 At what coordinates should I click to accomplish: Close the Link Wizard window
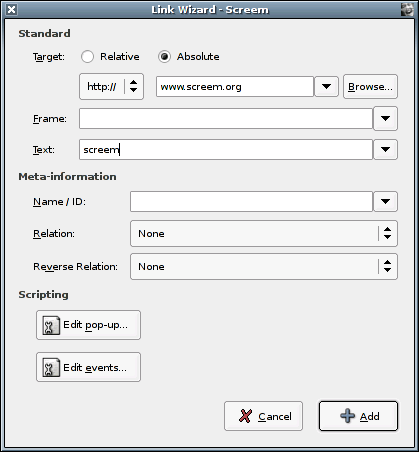tap(11, 10)
